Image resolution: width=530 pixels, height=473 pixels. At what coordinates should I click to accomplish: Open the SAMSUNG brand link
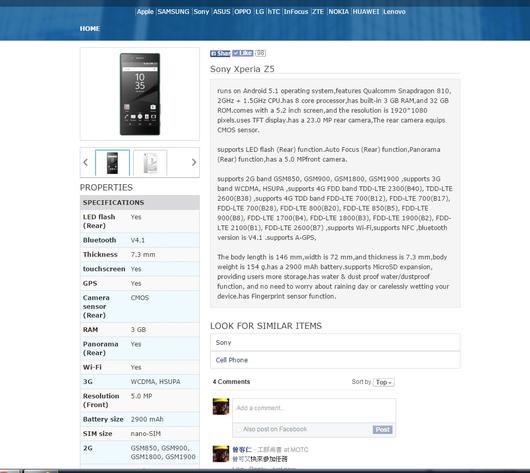coord(173,12)
